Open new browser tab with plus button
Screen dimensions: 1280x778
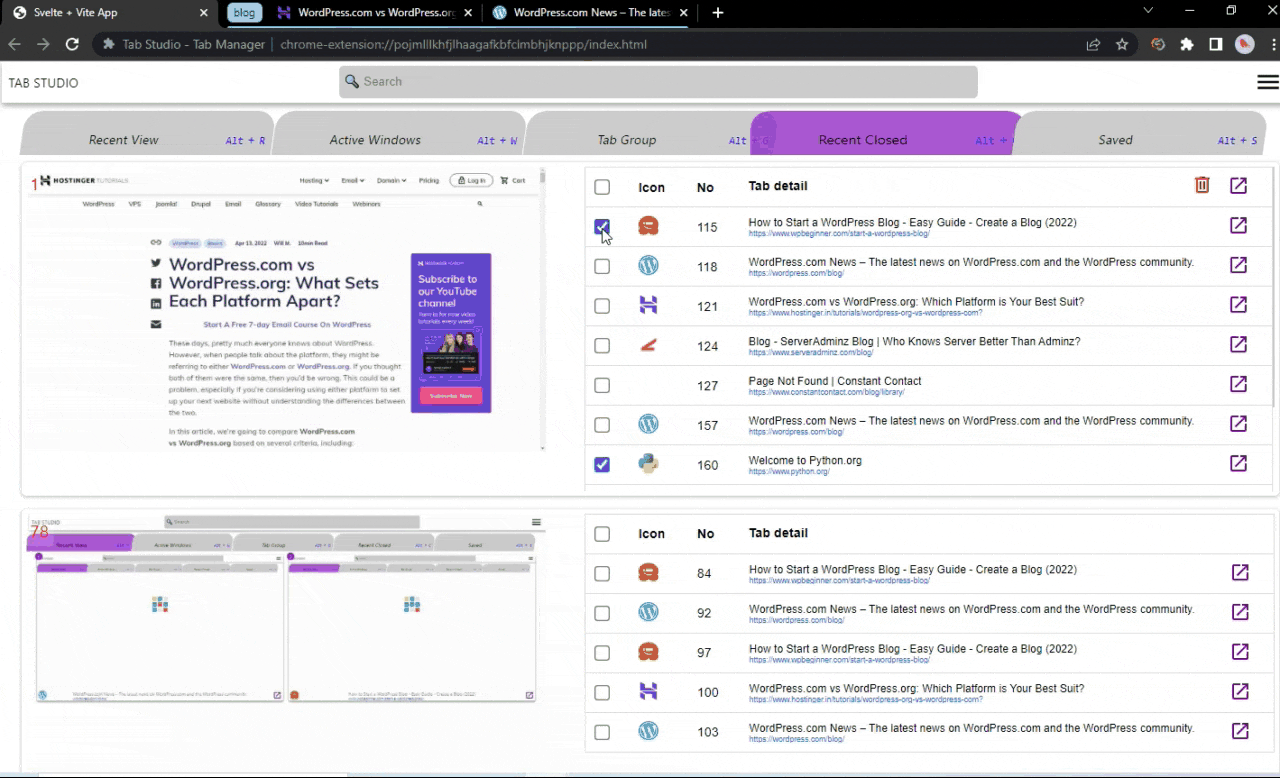(718, 13)
